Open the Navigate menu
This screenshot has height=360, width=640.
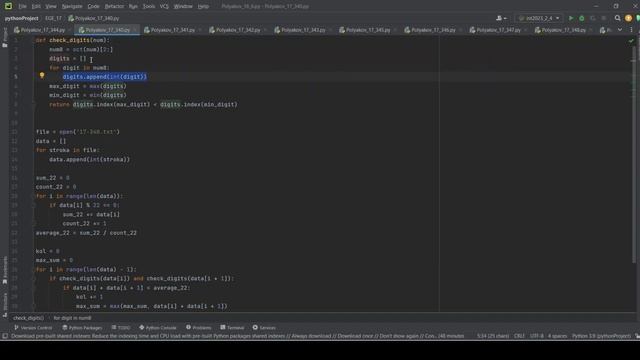(72, 7)
